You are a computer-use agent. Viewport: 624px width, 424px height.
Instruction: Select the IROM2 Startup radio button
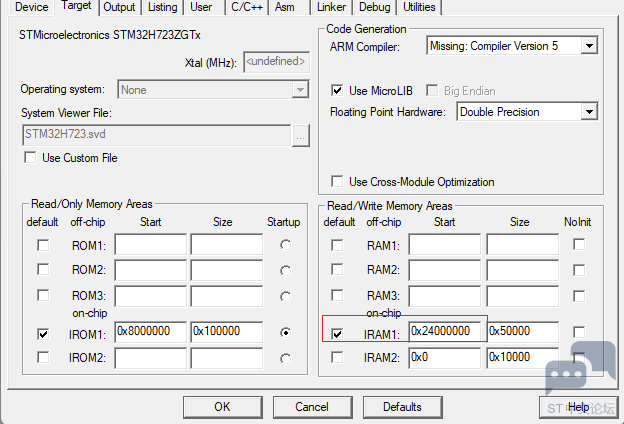pyautogui.click(x=285, y=359)
